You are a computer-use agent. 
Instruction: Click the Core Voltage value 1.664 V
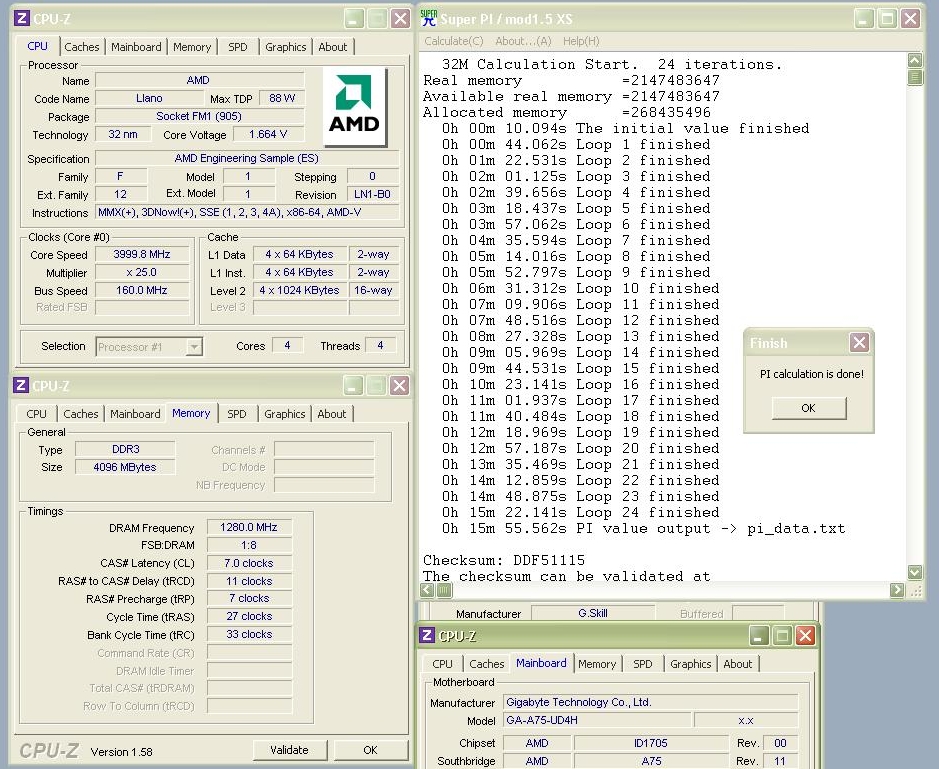click(x=268, y=134)
